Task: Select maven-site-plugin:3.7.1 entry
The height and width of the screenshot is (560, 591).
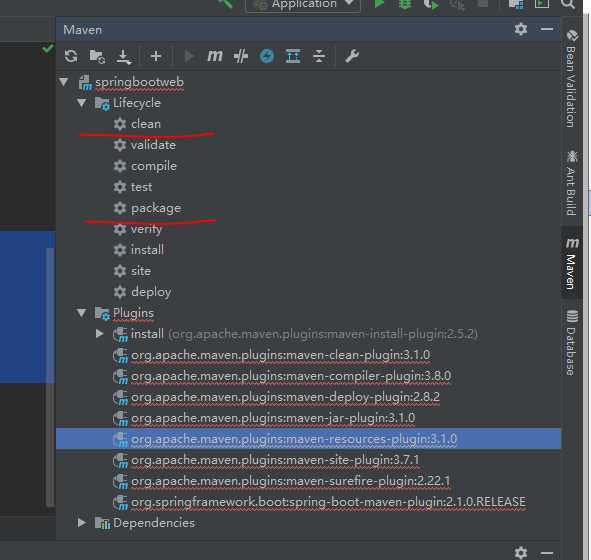Action: (275, 460)
